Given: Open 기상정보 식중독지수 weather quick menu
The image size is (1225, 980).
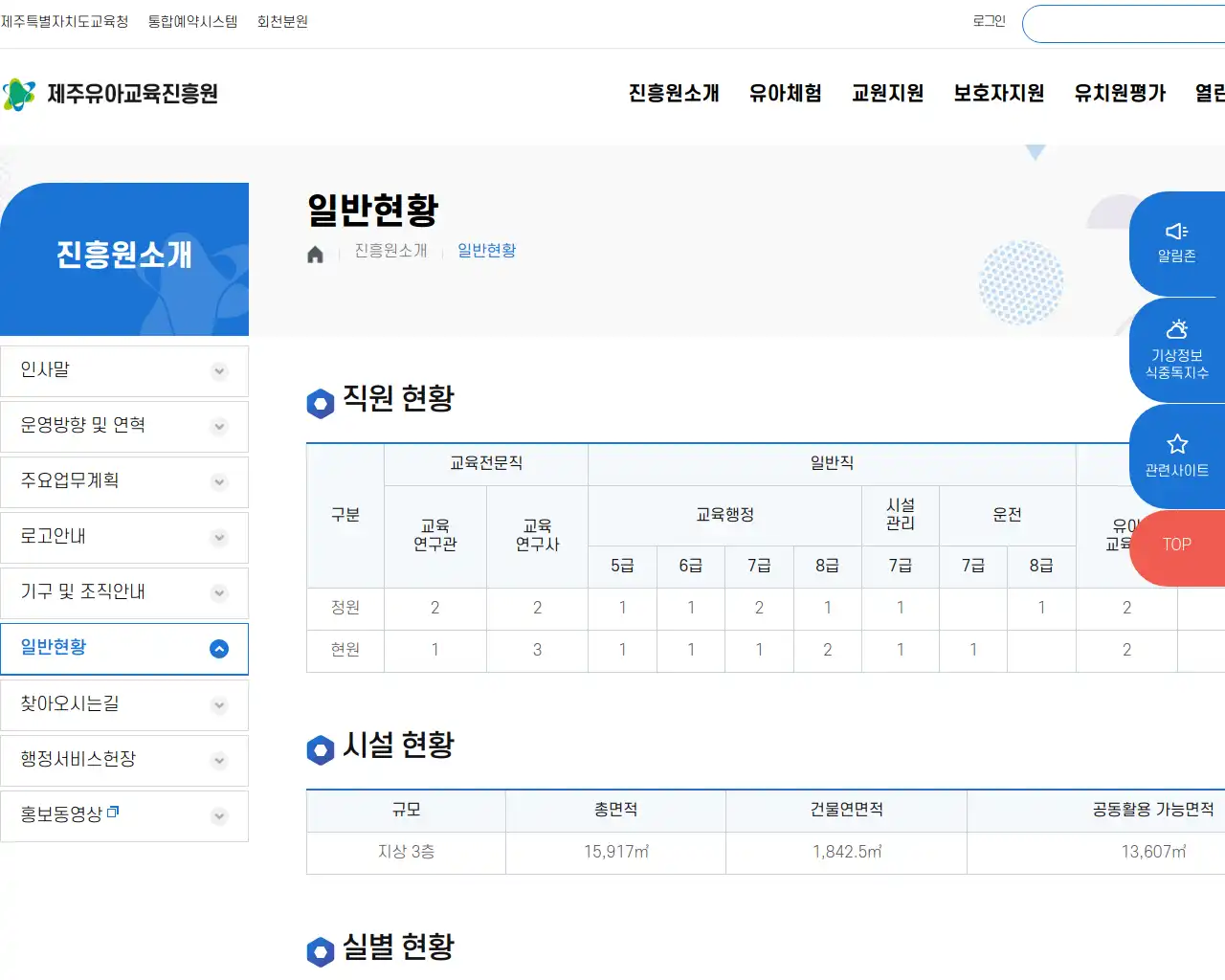Looking at the screenshot, I should 1177,349.
